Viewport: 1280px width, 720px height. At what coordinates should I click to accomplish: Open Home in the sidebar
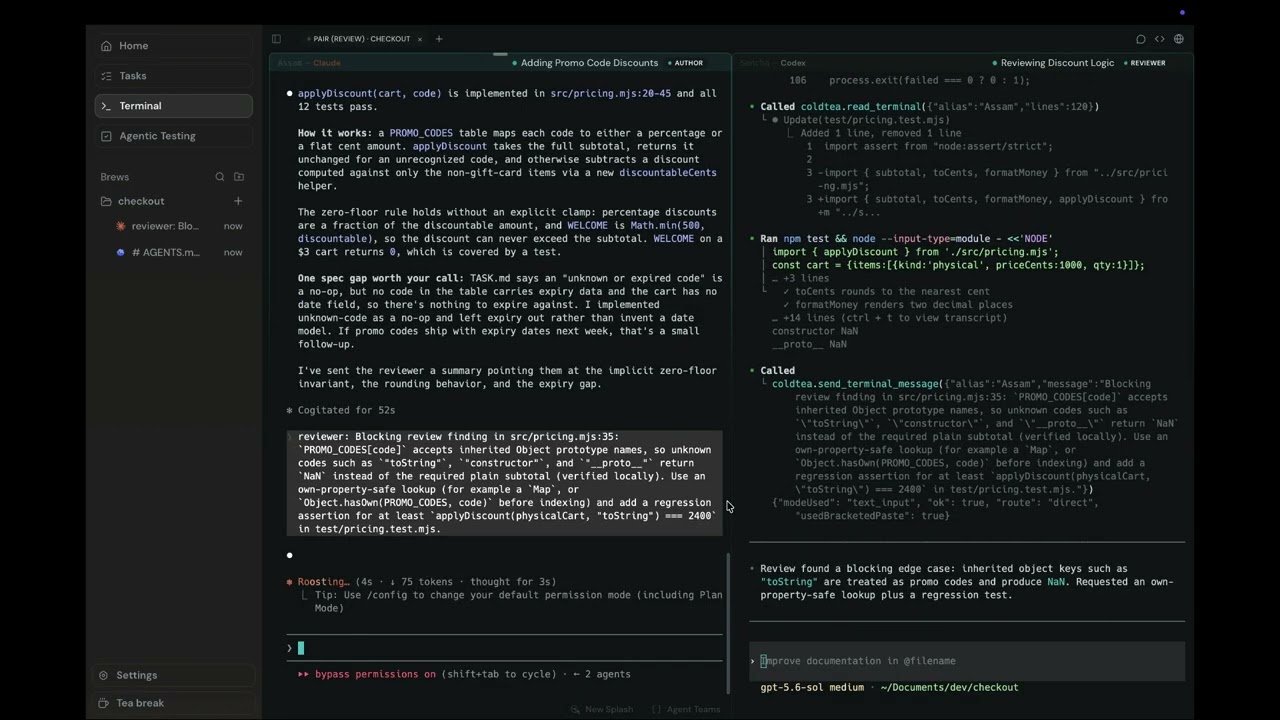pos(174,46)
